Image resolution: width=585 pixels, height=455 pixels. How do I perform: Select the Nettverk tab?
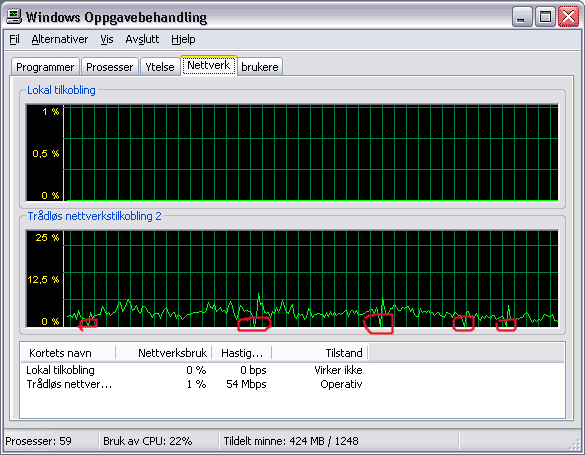tap(209, 65)
